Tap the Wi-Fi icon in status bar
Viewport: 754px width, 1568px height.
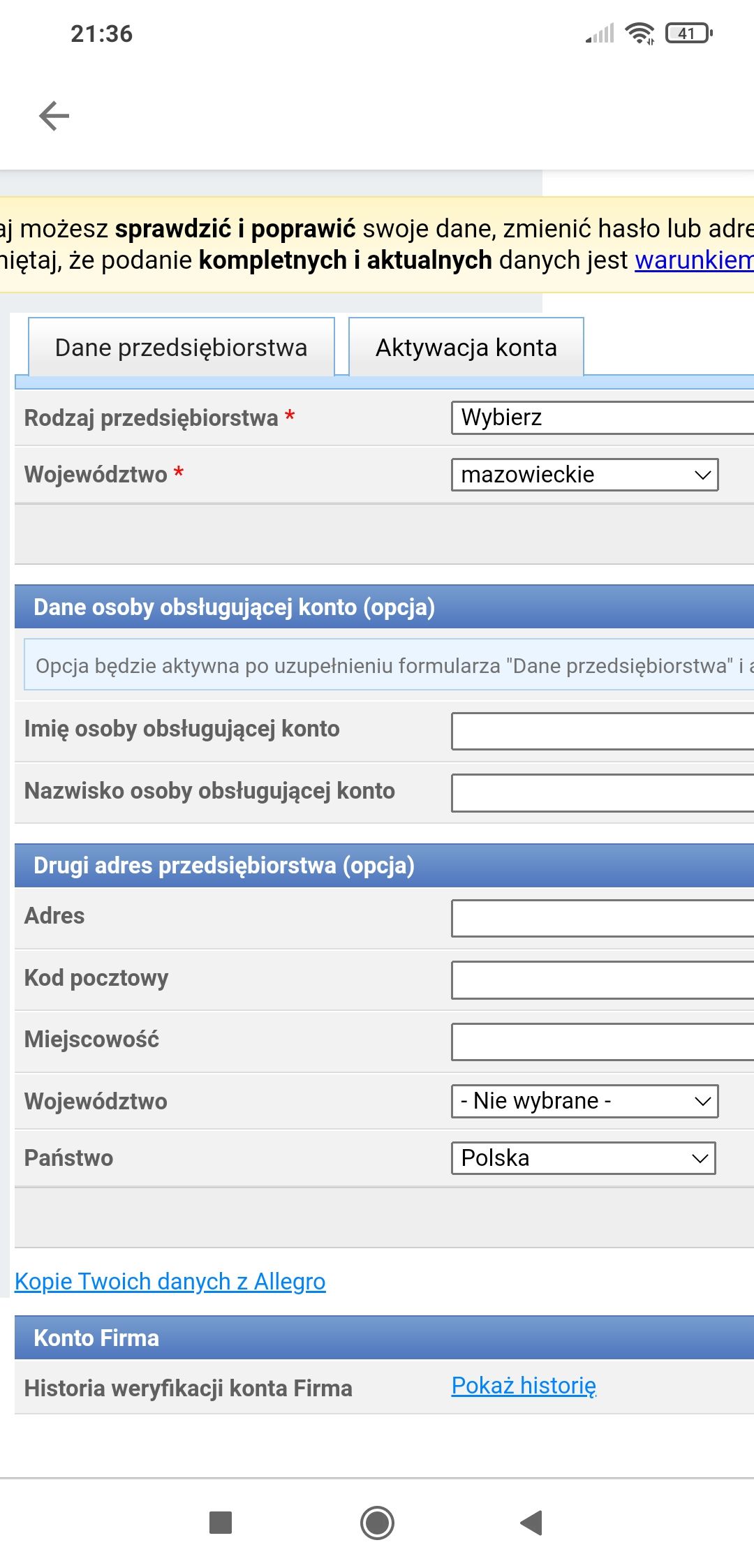pos(640,33)
